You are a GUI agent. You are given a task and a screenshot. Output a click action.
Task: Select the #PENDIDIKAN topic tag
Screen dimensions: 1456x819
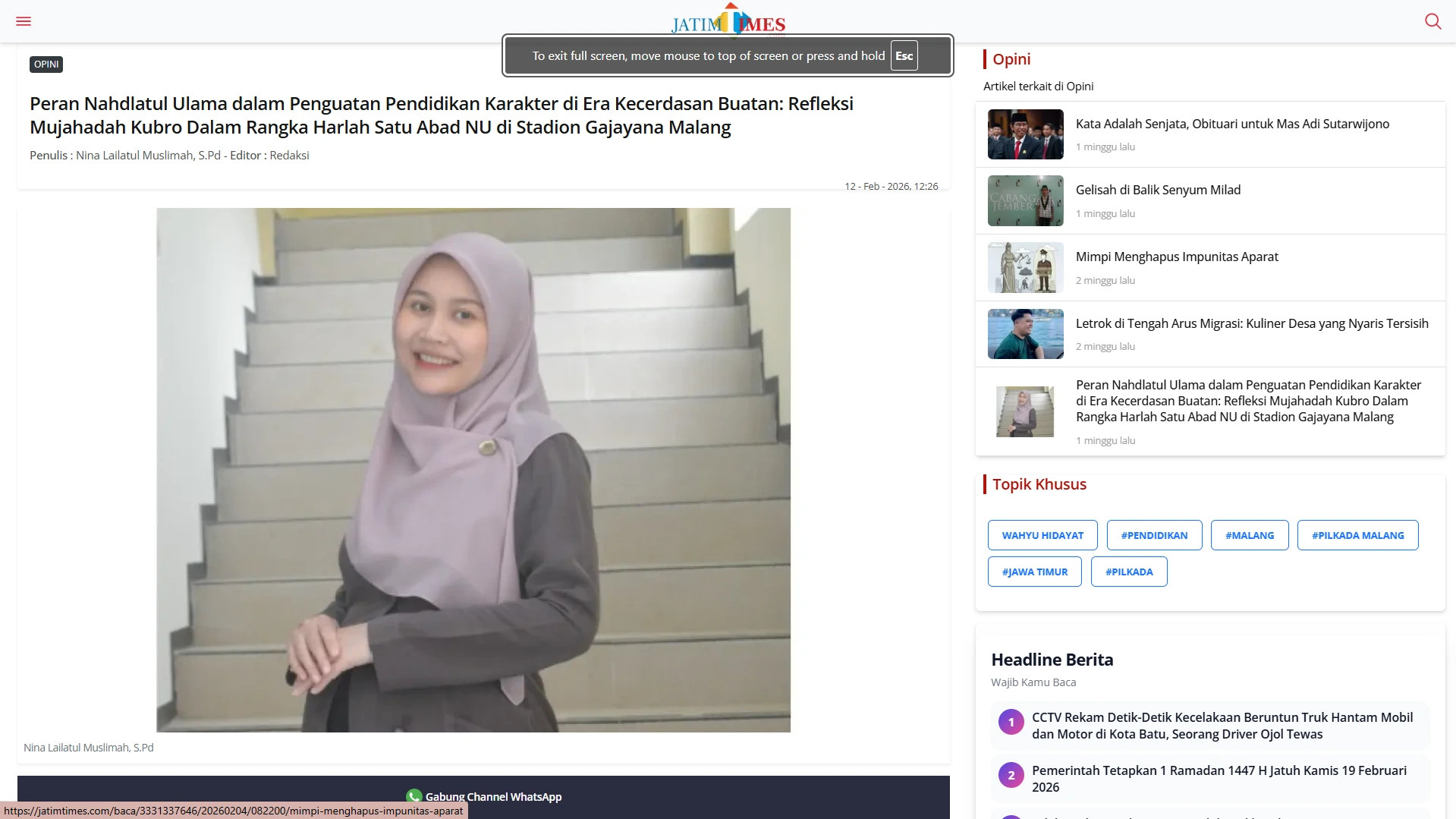pos(1153,534)
